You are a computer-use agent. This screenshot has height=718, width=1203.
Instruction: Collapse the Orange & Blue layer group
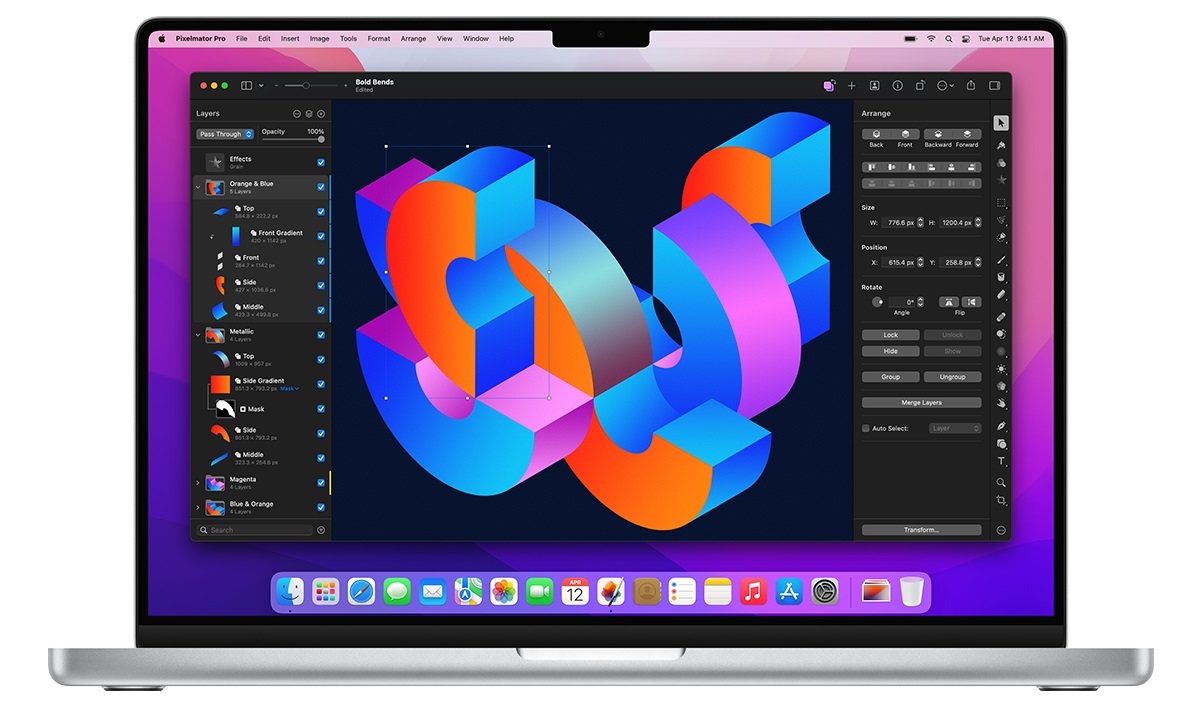tap(199, 187)
